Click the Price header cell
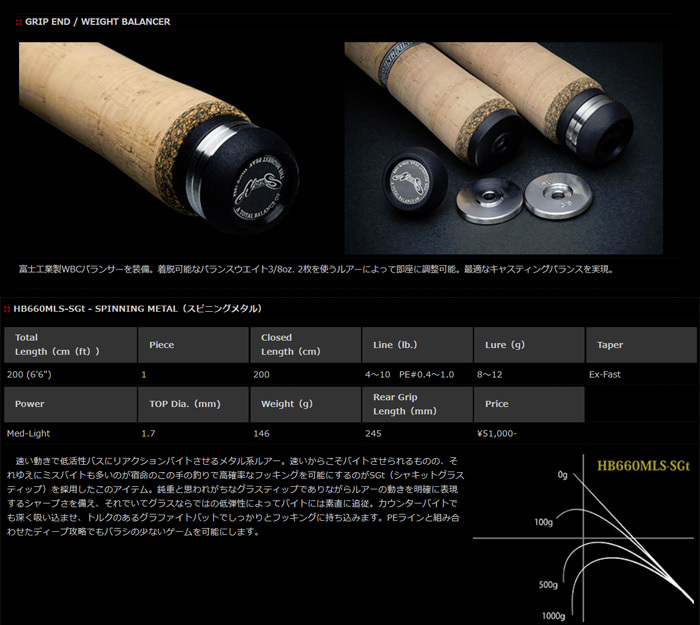Screen dimensions: 700x625 click(x=529, y=404)
